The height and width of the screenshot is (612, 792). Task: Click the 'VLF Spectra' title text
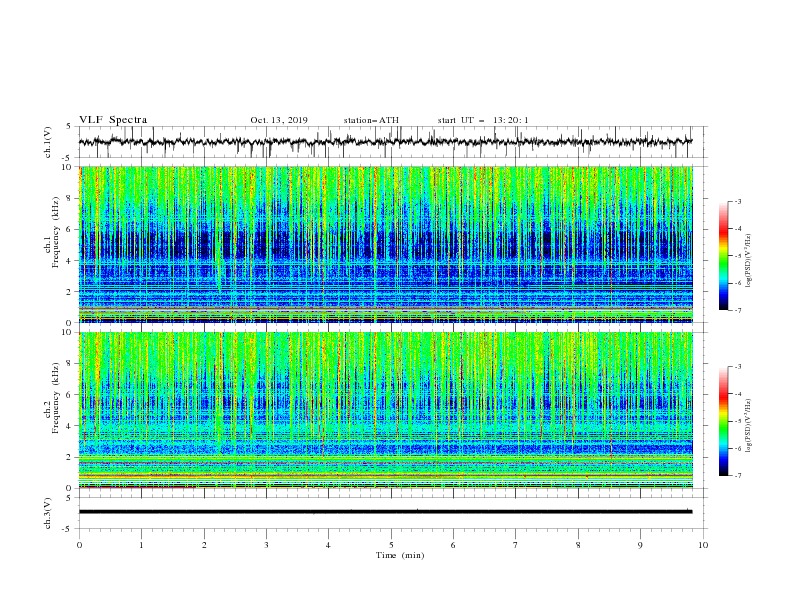click(113, 120)
